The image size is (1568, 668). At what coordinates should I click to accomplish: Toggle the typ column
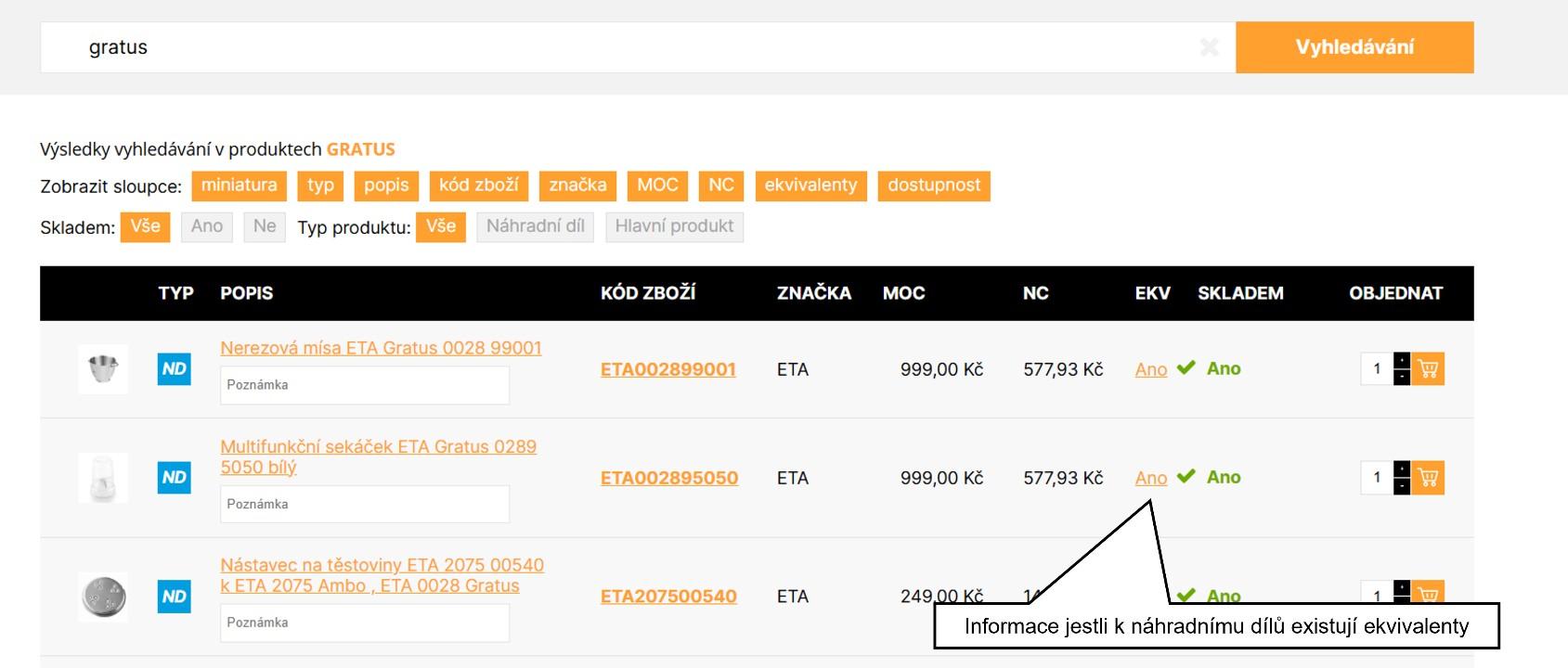click(x=321, y=186)
